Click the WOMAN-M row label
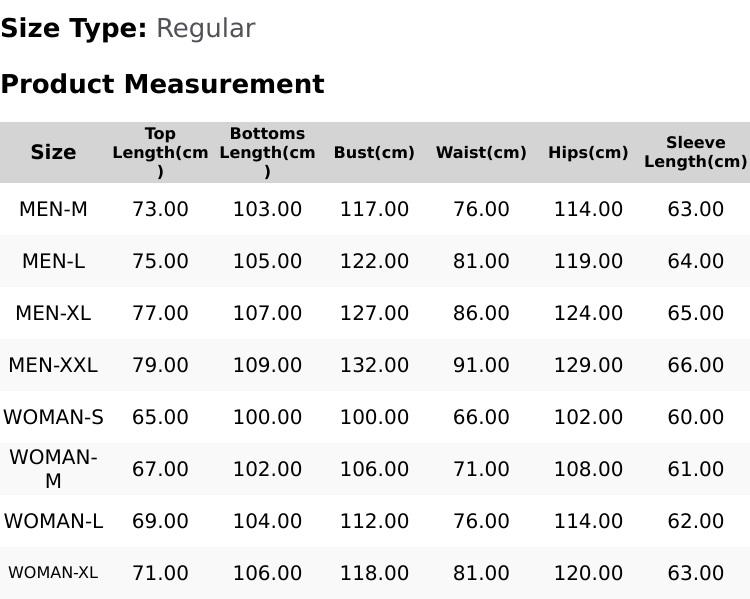Image resolution: width=750 pixels, height=599 pixels. (53, 469)
